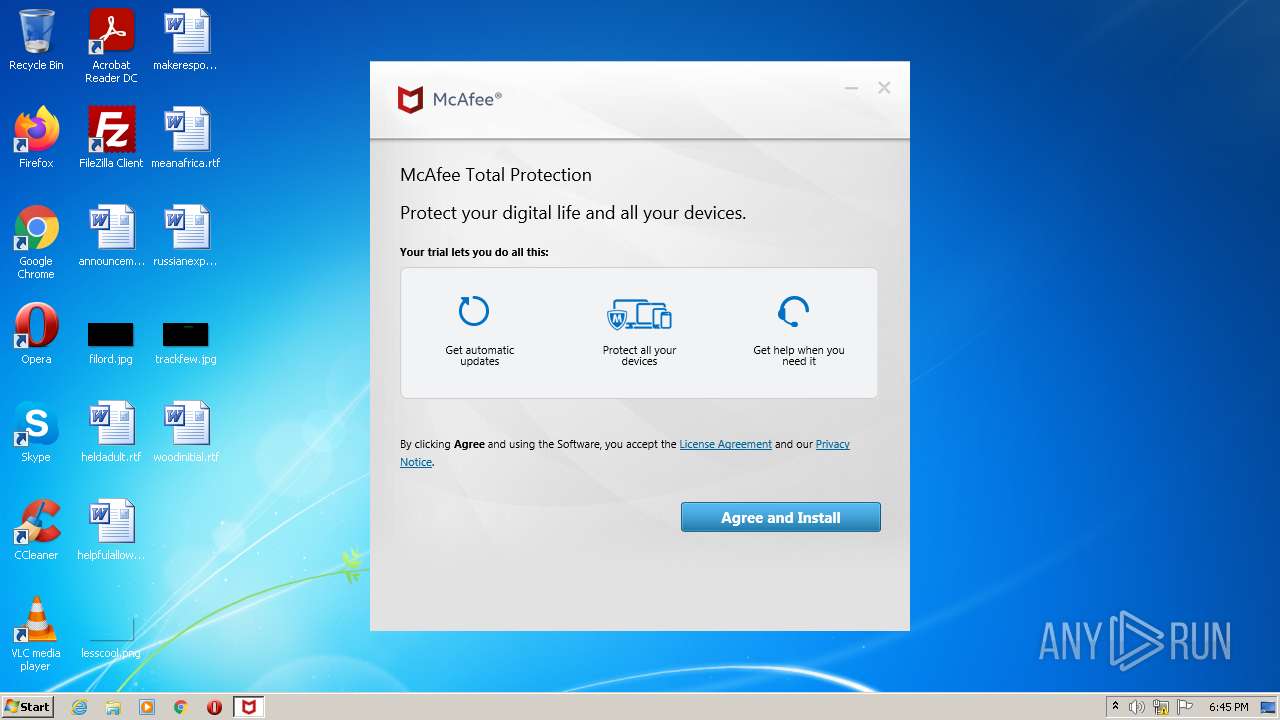Click 'Your trial lets you do all this:' text
Viewport: 1280px width, 720px height.
click(x=474, y=252)
